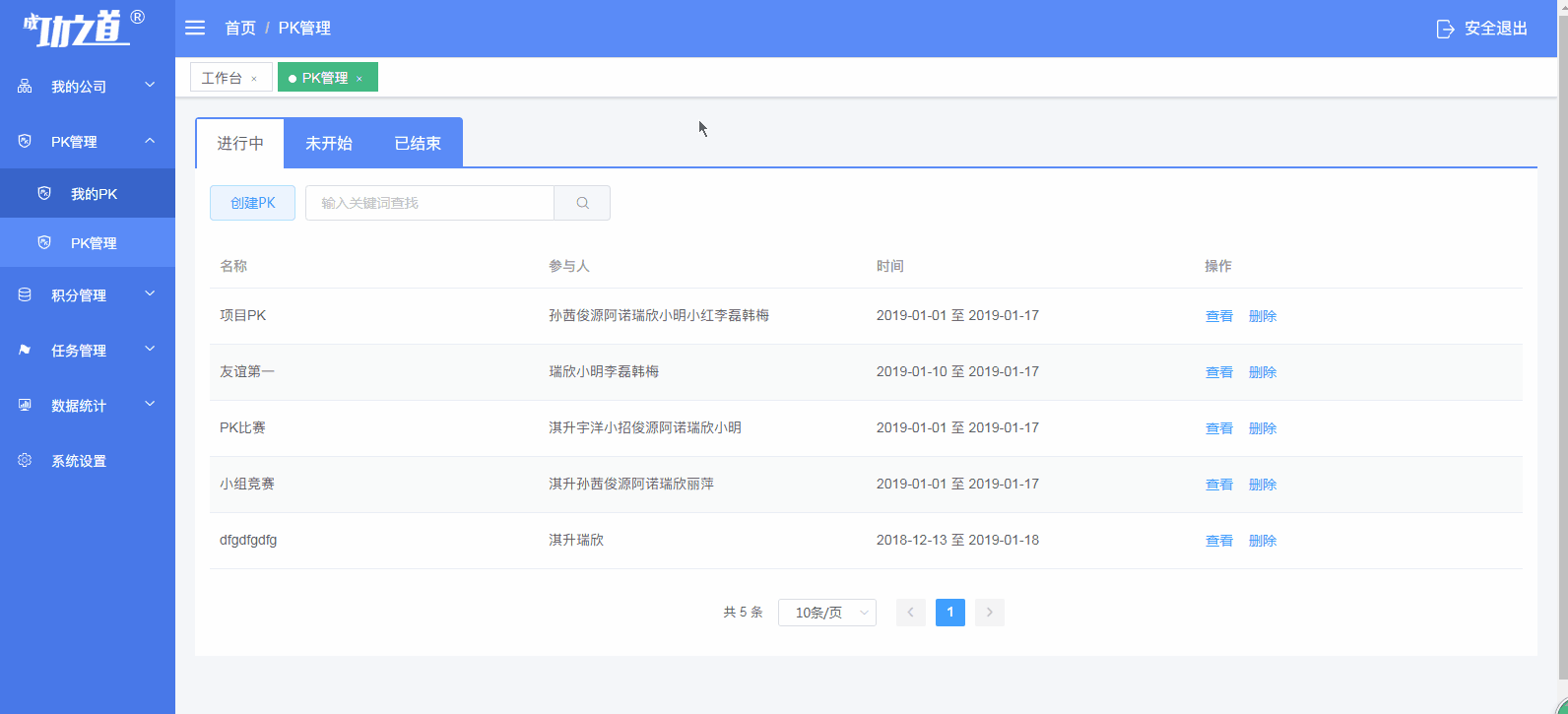The height and width of the screenshot is (714, 1568).
Task: Click the 名称 column header
Action: (x=233, y=266)
